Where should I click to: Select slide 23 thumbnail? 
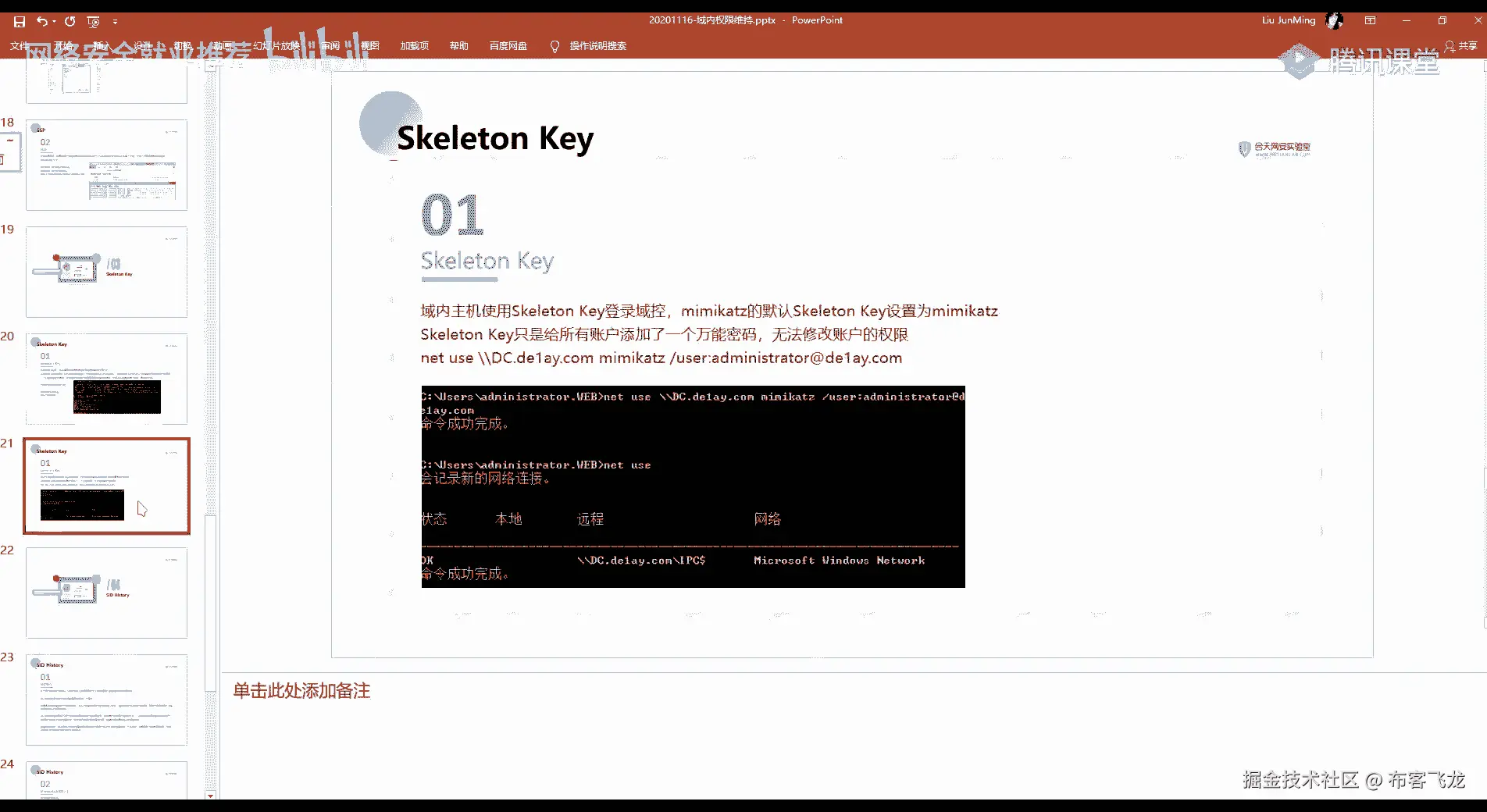pyautogui.click(x=106, y=700)
